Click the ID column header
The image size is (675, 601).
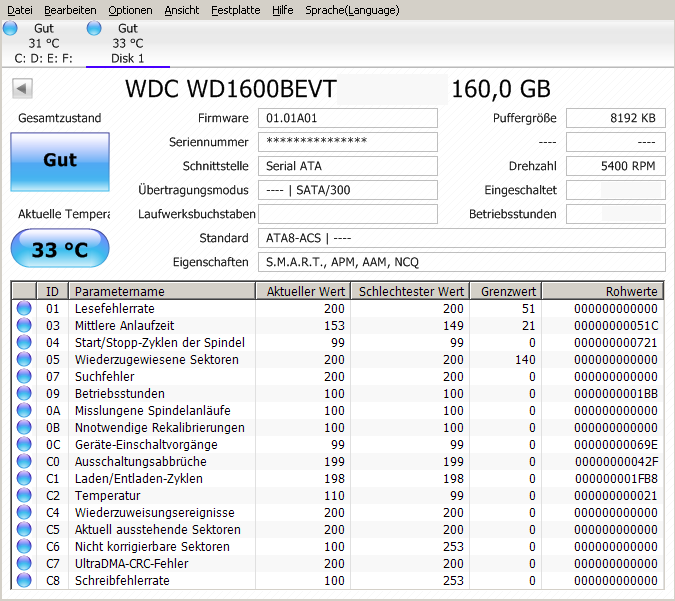[53, 291]
